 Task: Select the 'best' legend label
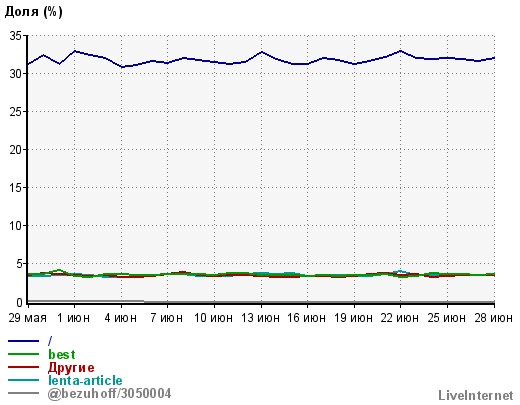pyautogui.click(x=62, y=354)
